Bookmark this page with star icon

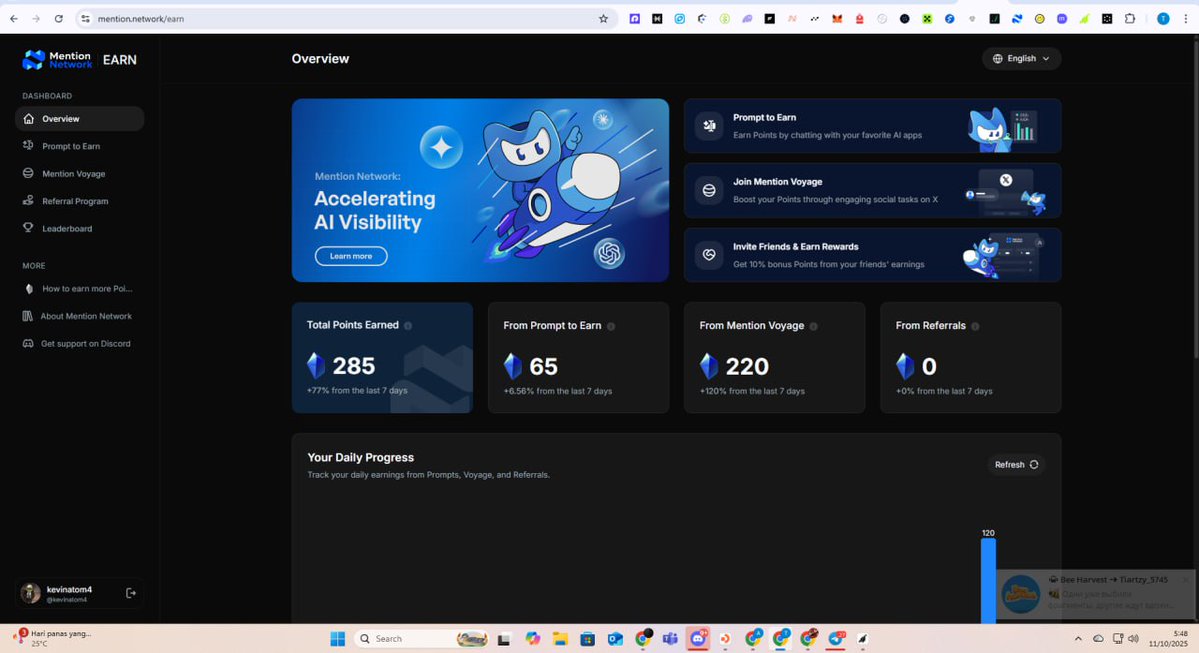coord(603,18)
